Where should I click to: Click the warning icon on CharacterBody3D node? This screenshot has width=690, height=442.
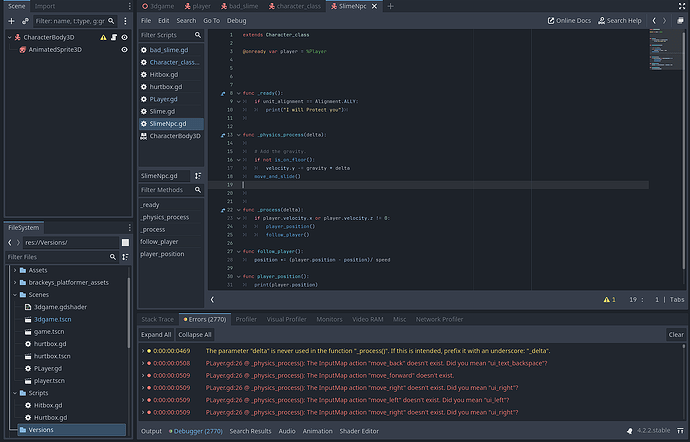pos(103,37)
